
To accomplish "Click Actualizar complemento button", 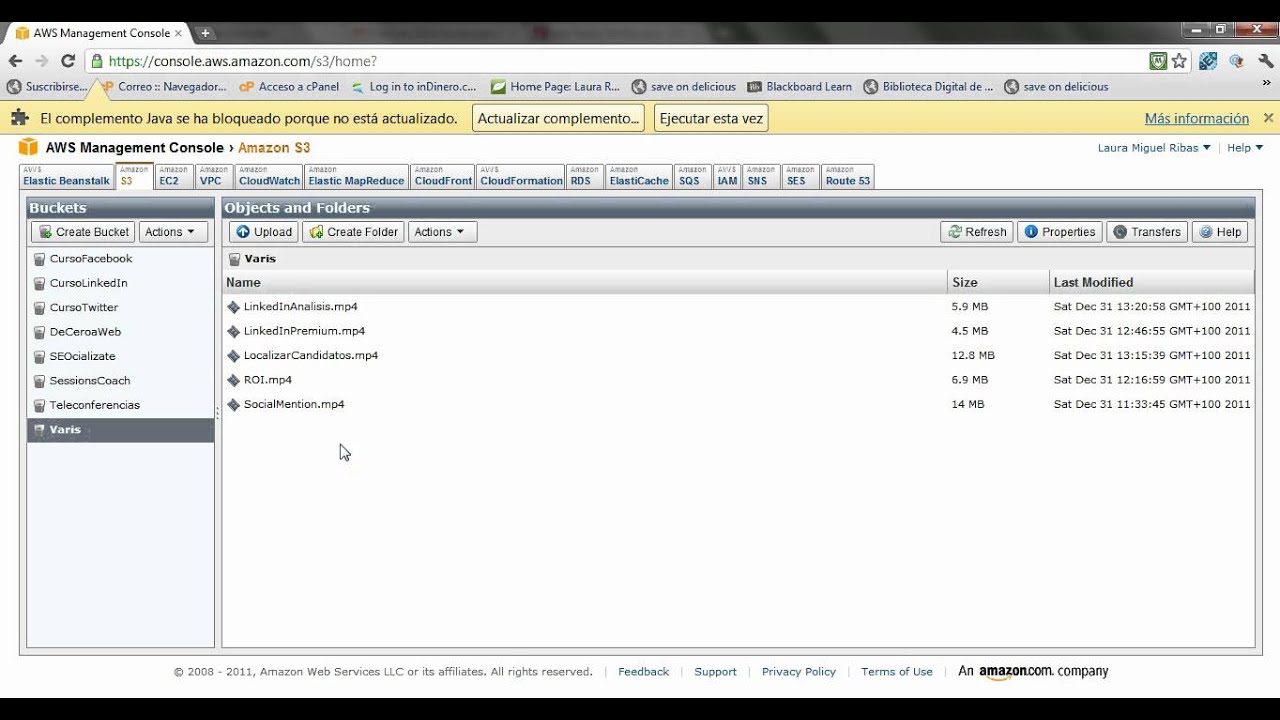I will [558, 118].
